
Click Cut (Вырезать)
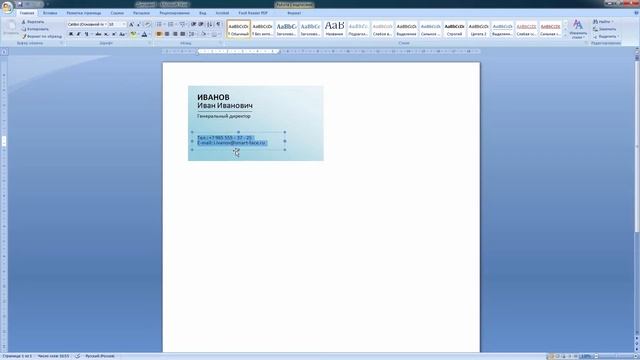[x=33, y=22]
